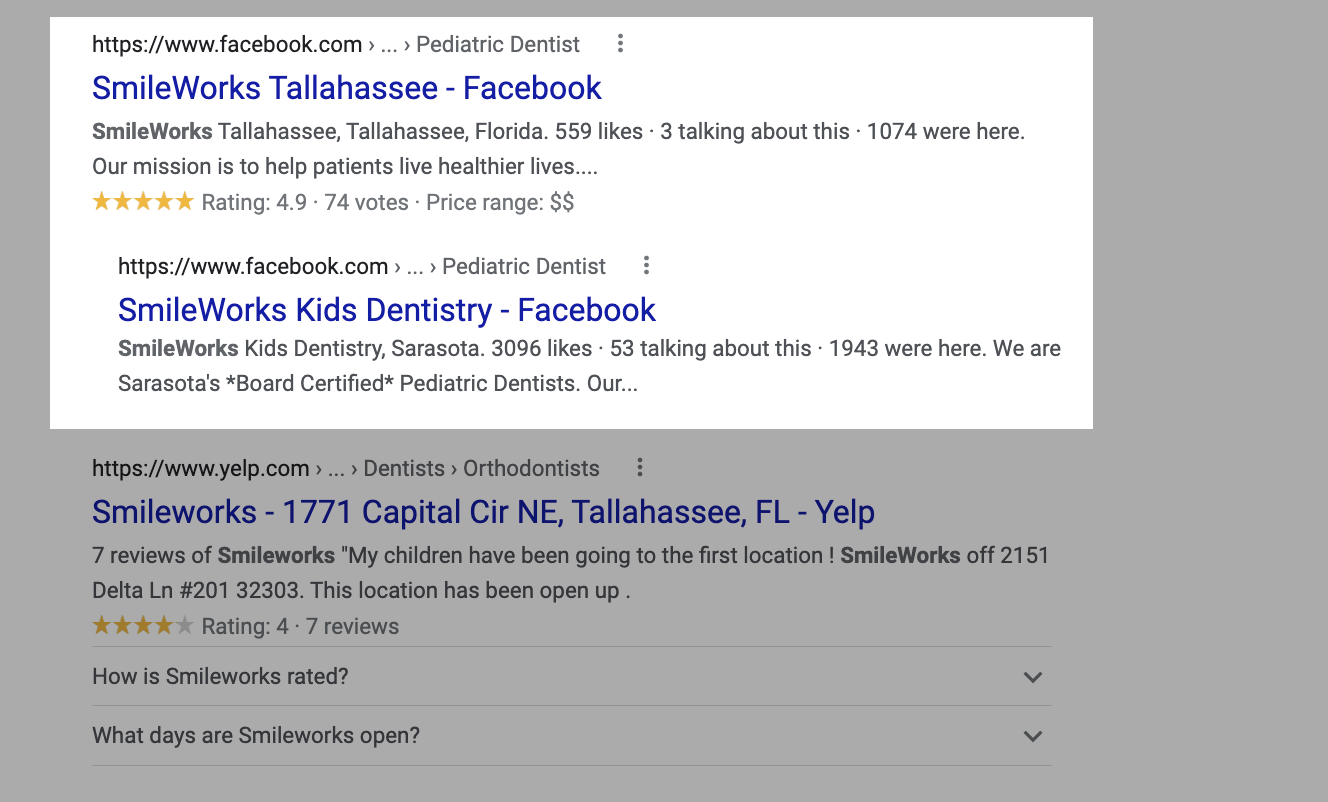Viewport: 1328px width, 802px height.
Task: Open three-dot menu beside SmileWorks Kids Dentistry
Action: pos(647,266)
